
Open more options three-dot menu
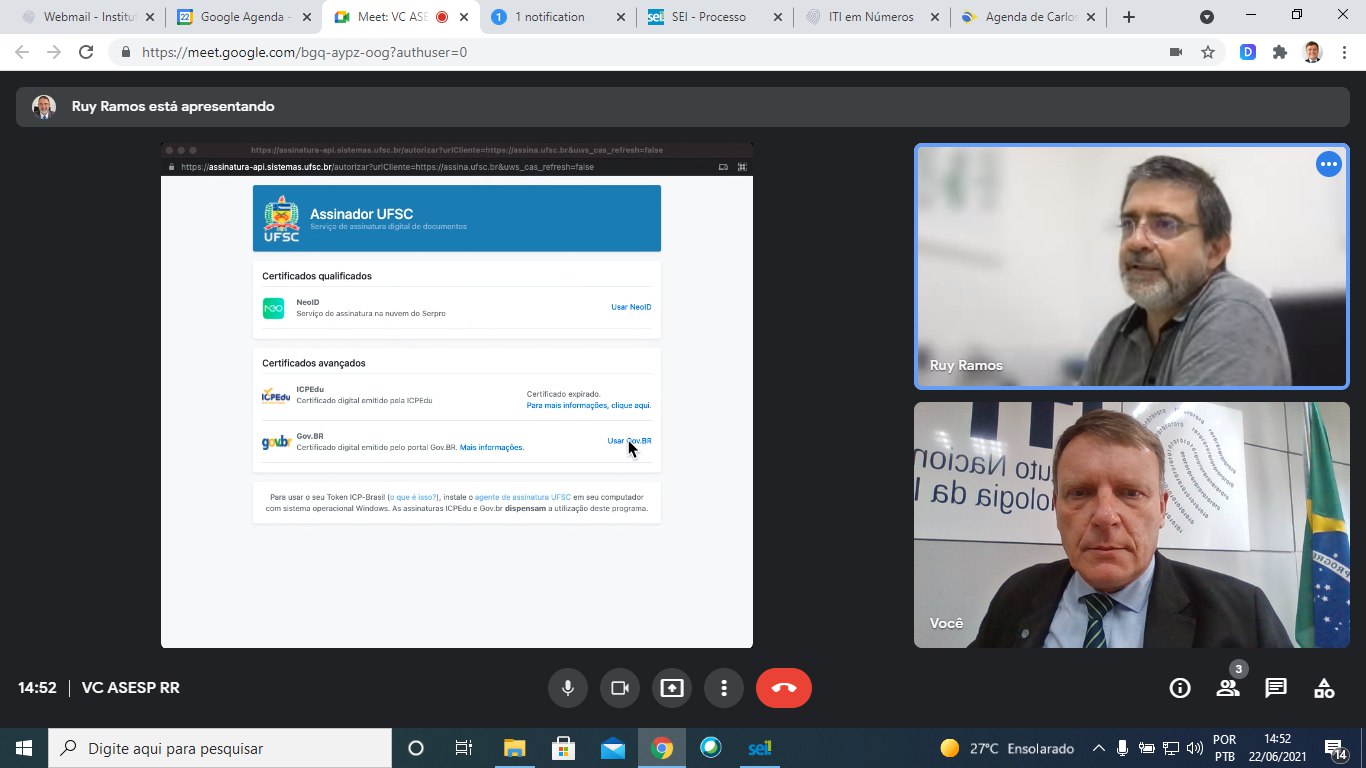pyautogui.click(x=724, y=688)
